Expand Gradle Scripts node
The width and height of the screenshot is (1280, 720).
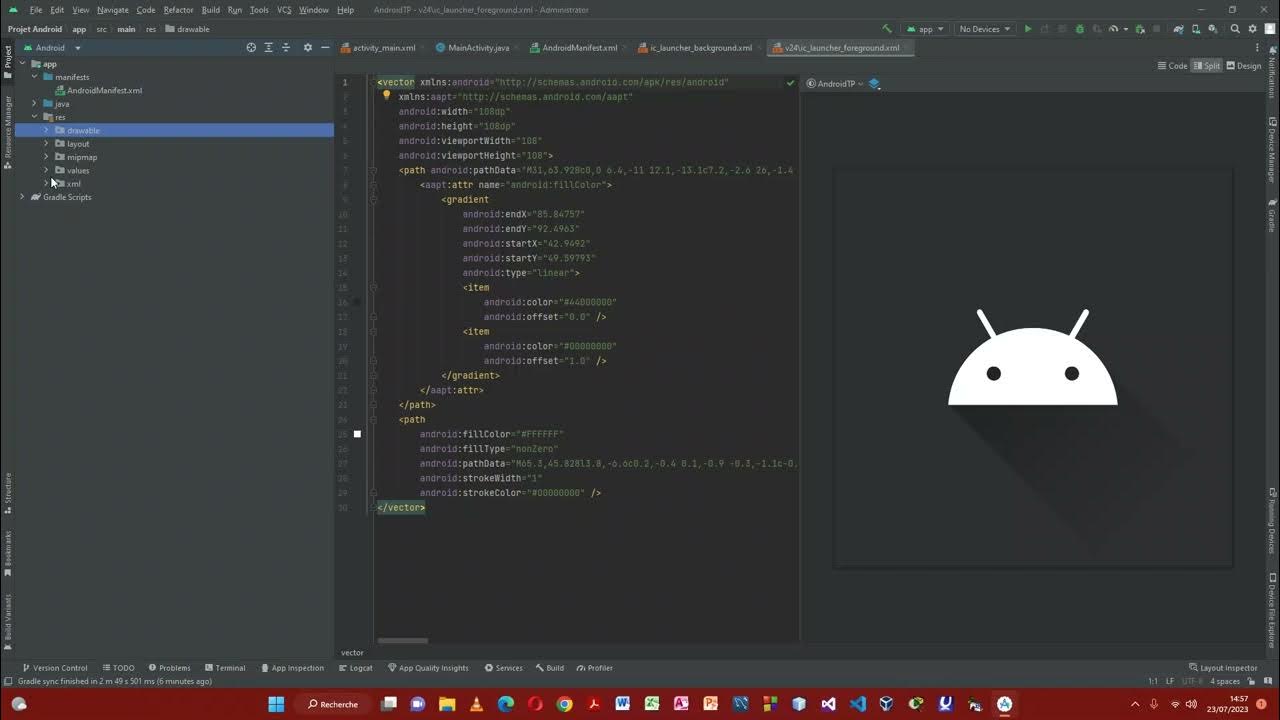coord(22,197)
